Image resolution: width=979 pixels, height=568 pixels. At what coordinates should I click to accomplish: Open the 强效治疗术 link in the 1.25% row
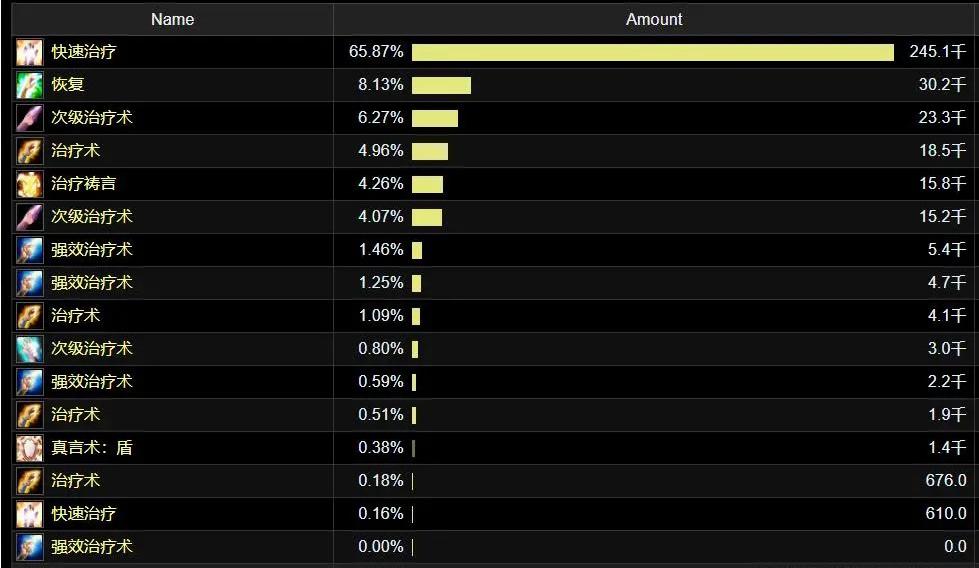click(92, 283)
